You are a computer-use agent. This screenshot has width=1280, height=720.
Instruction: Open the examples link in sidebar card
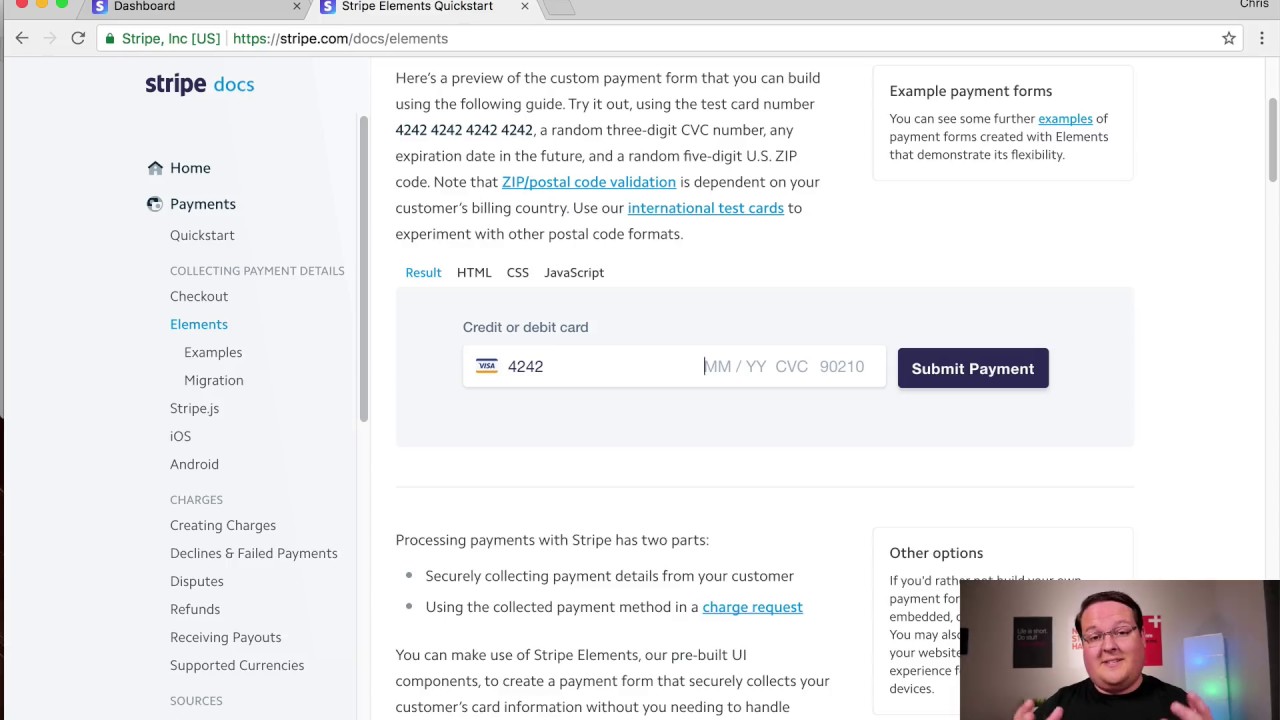click(1065, 119)
